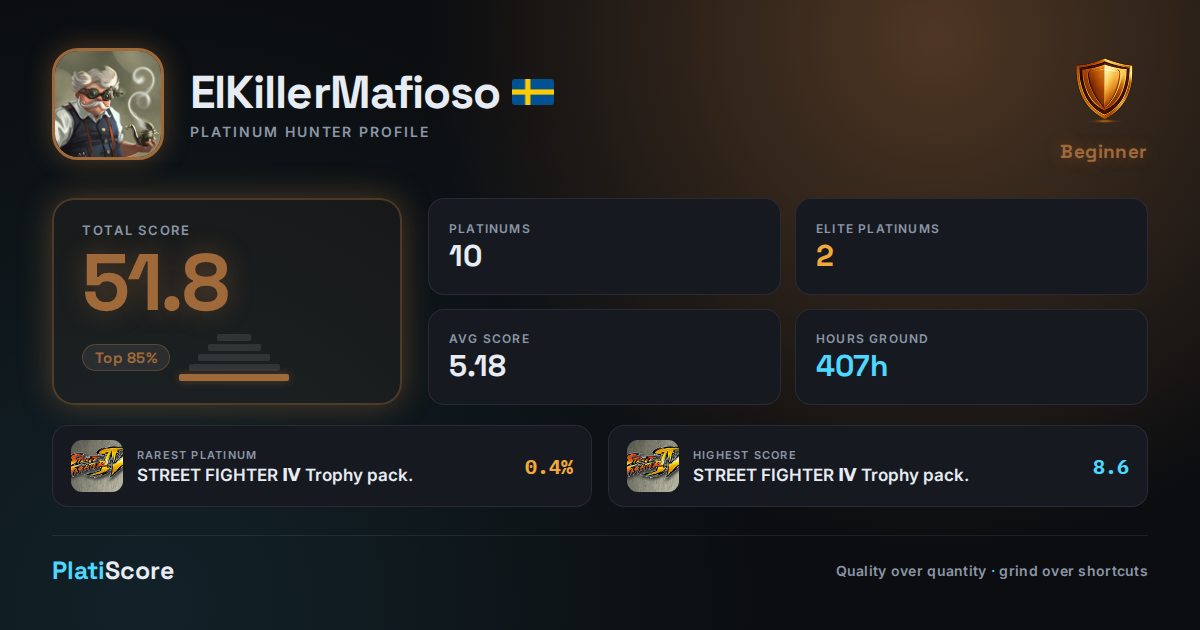Click the Platinum Hunter Profile subtitle
This screenshot has width=1200, height=630.
point(310,132)
